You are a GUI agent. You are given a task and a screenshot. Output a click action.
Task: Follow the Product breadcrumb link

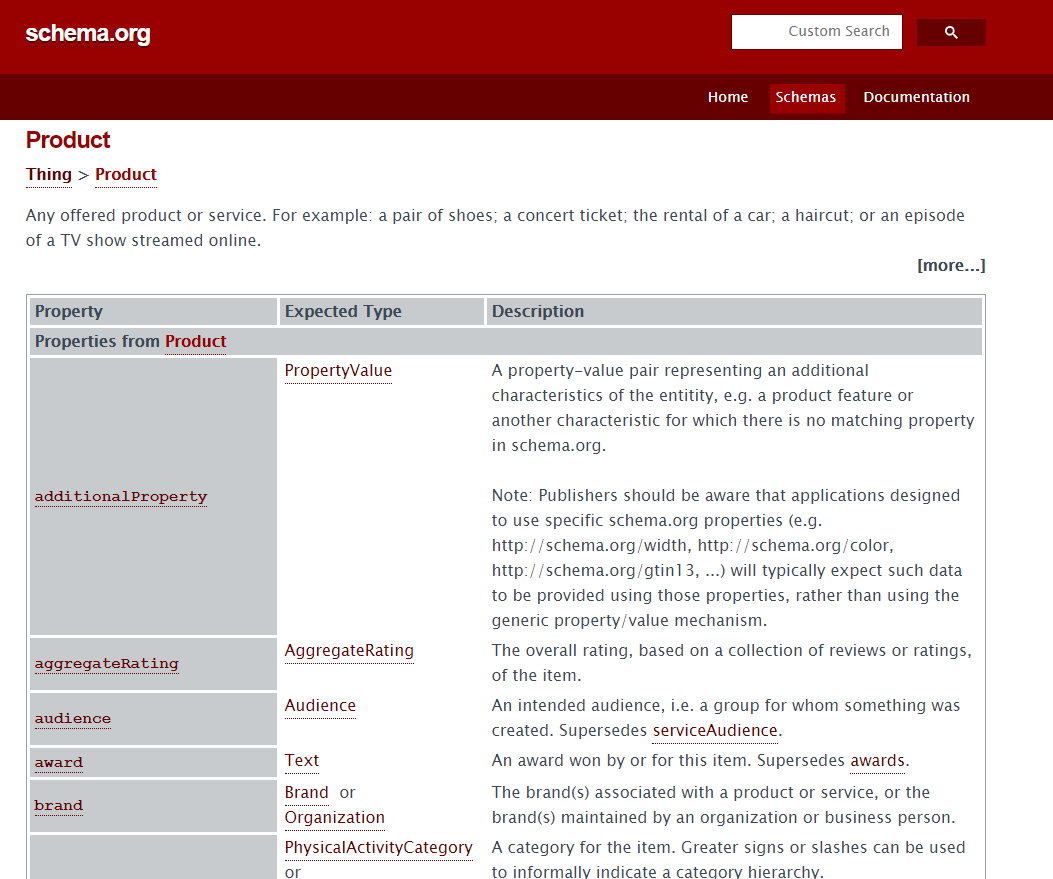126,175
